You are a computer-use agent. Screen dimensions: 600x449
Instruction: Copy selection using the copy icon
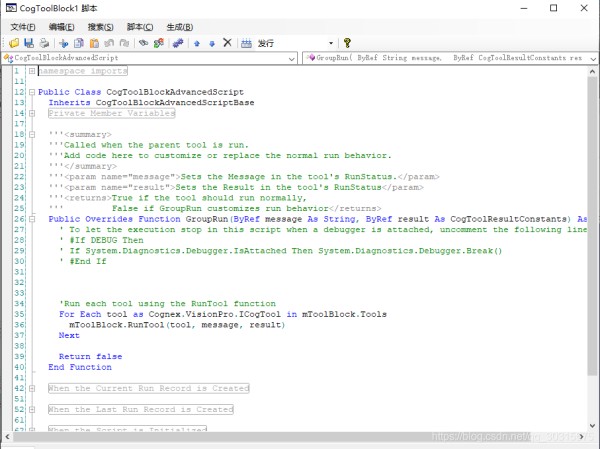(x=79, y=43)
